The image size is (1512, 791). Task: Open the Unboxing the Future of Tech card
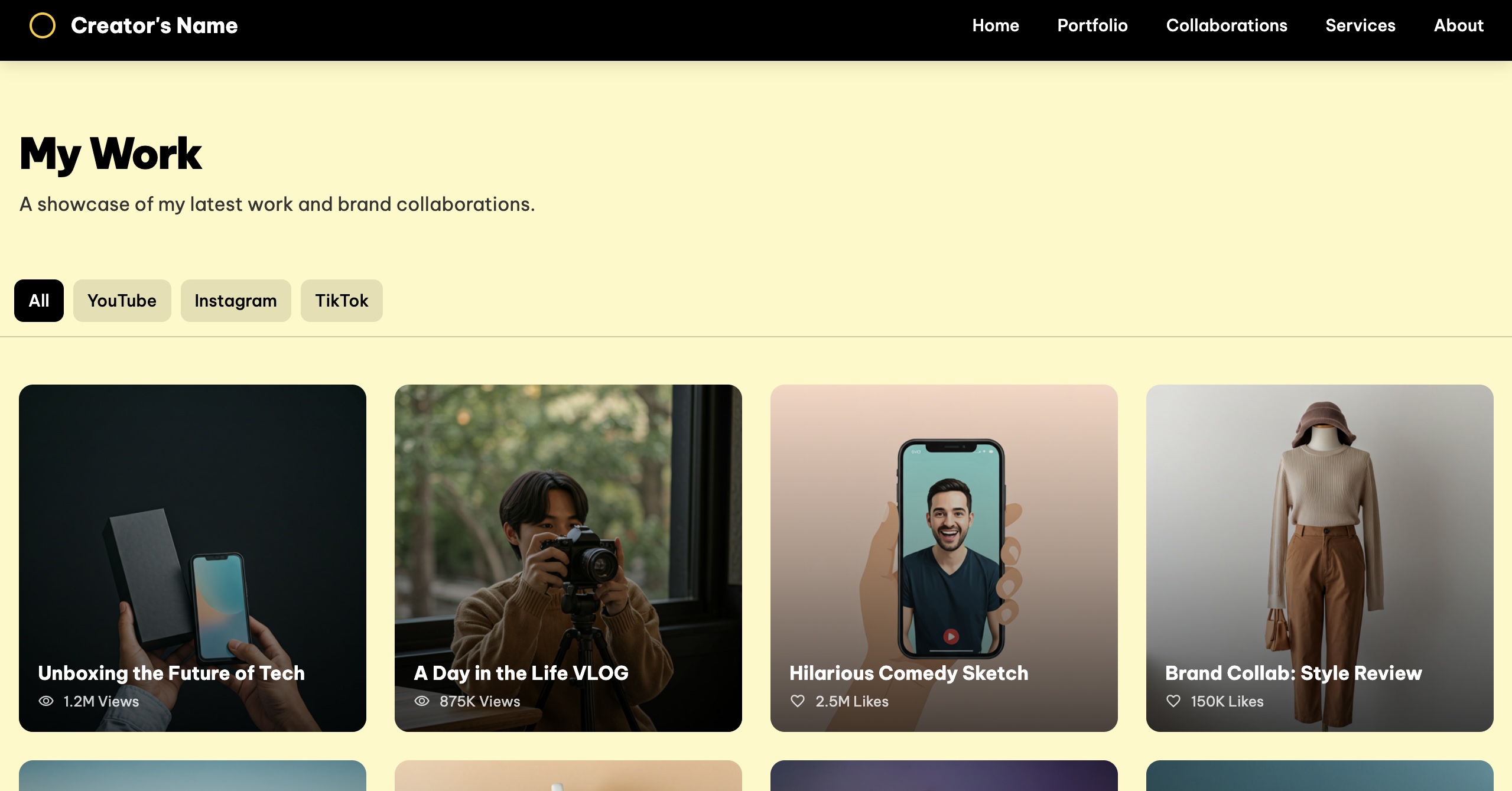point(193,558)
